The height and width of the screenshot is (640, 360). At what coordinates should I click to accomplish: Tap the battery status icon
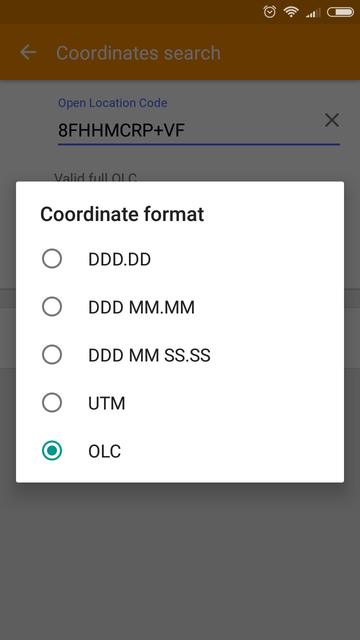click(340, 12)
